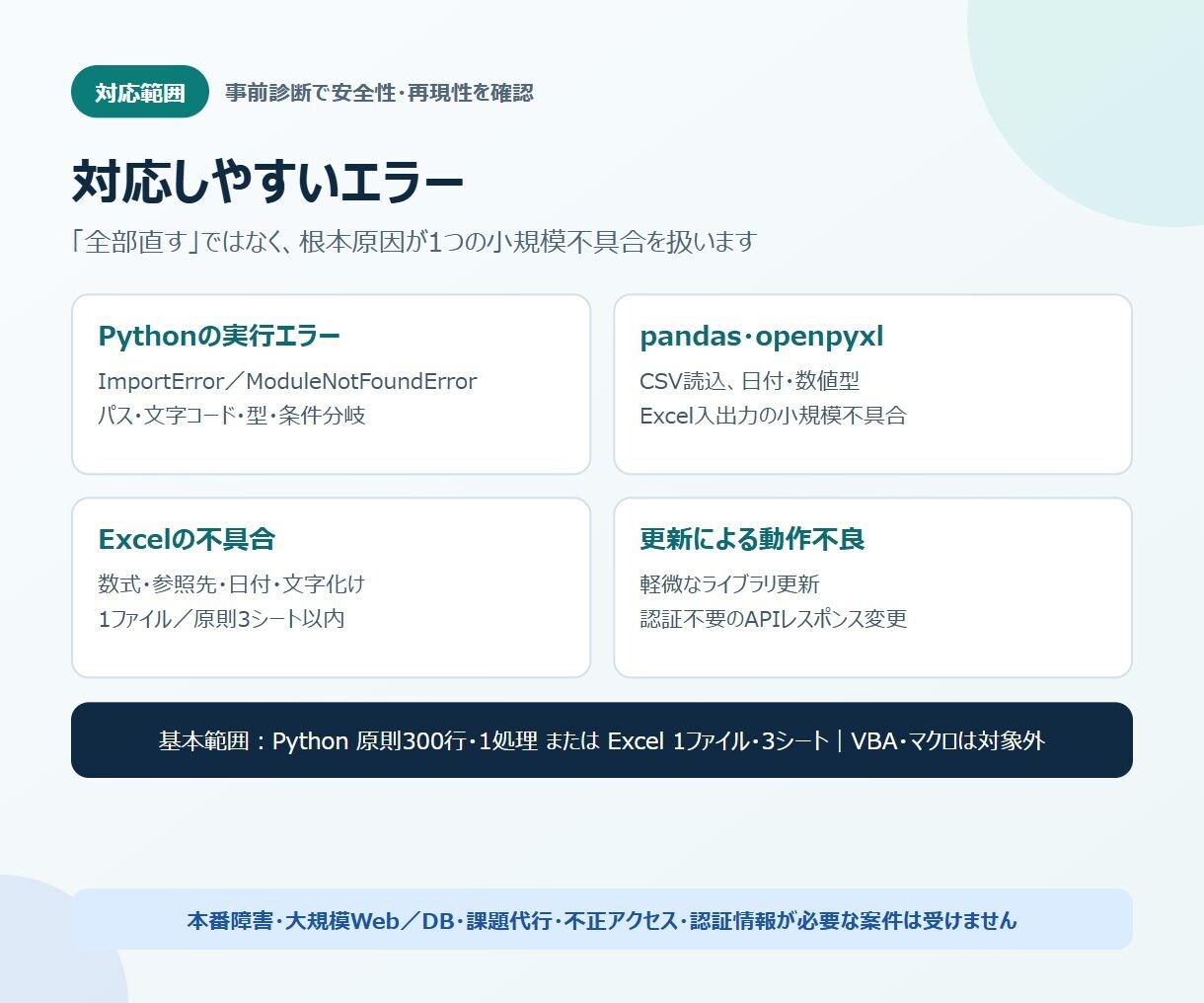Click the pandas・openpyxl card title

(762, 337)
